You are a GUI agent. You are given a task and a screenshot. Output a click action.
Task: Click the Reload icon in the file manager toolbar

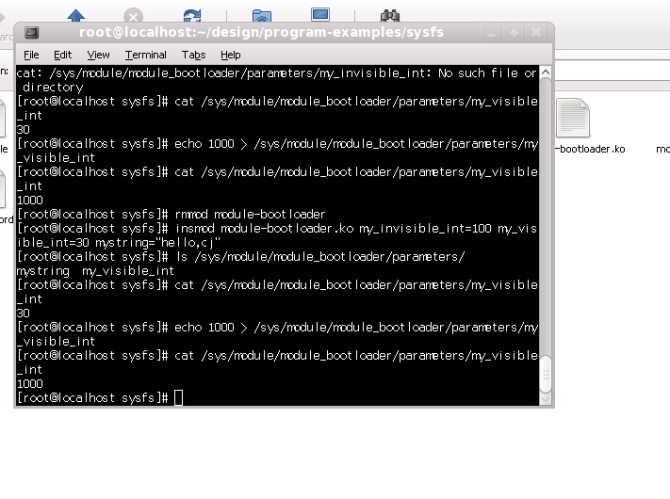192,16
